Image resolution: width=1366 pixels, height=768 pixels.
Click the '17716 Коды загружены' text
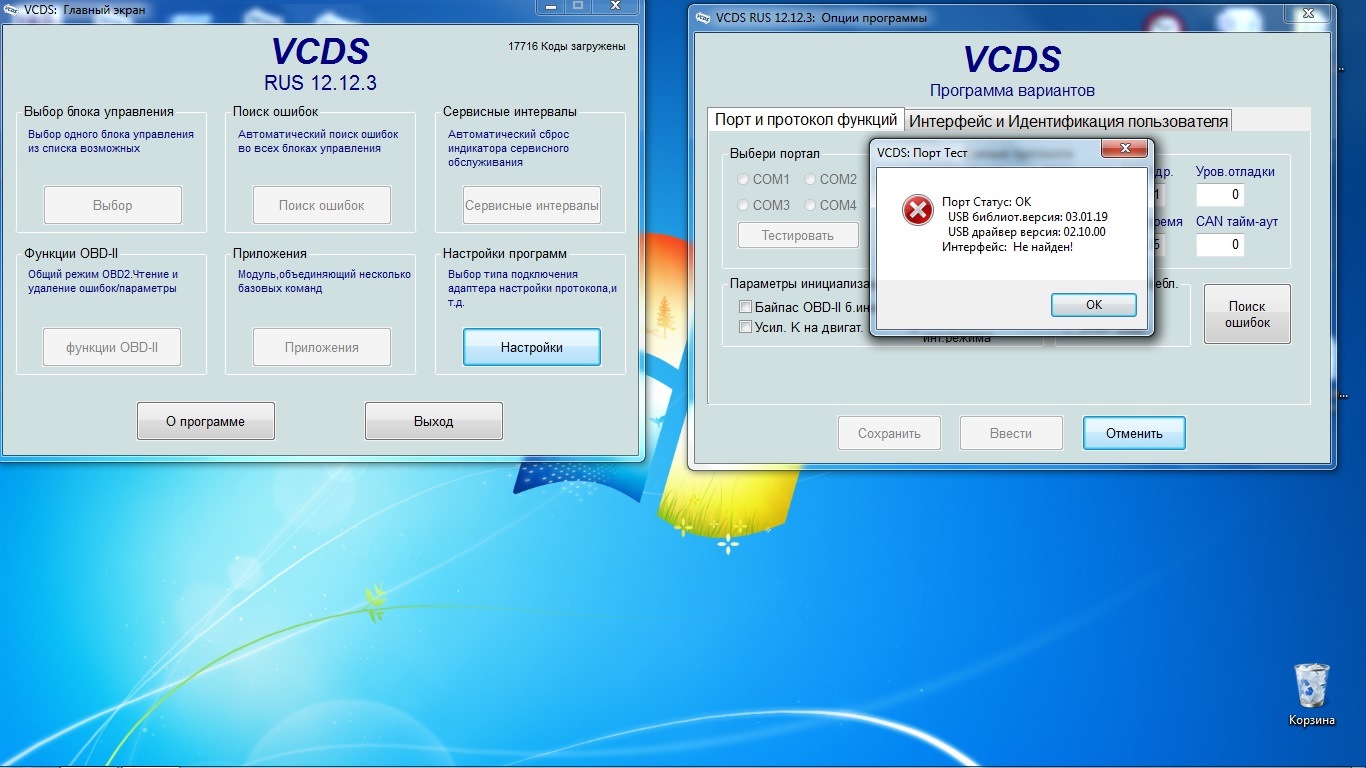pos(567,47)
